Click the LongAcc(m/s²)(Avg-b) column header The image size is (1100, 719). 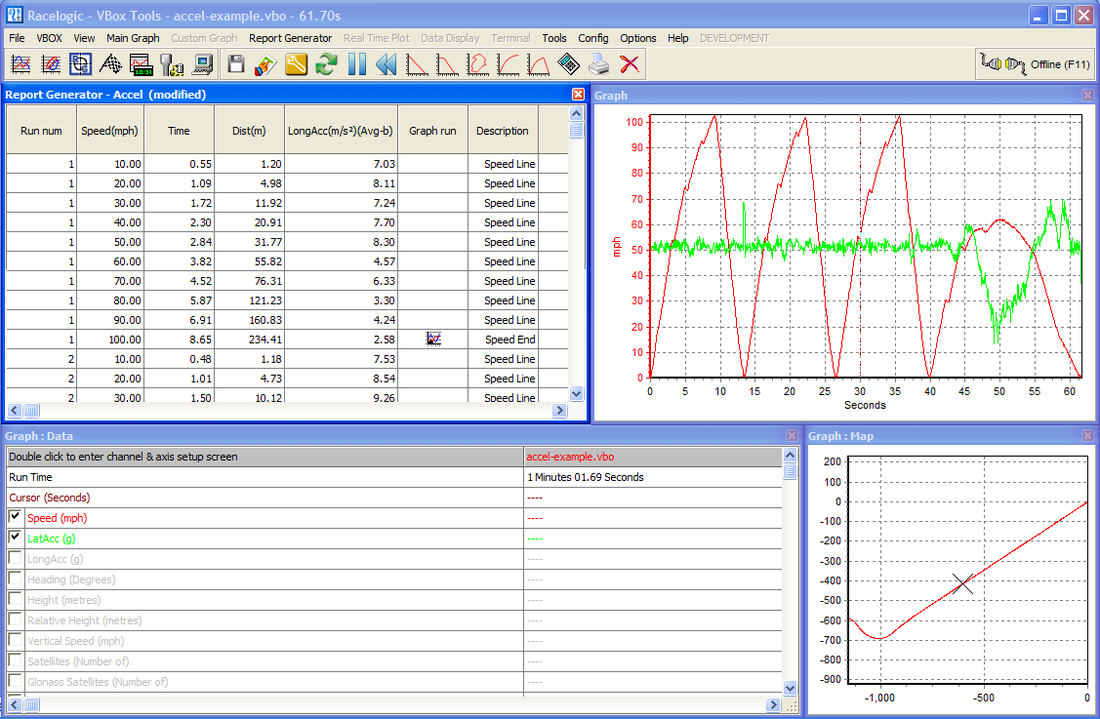pos(340,130)
